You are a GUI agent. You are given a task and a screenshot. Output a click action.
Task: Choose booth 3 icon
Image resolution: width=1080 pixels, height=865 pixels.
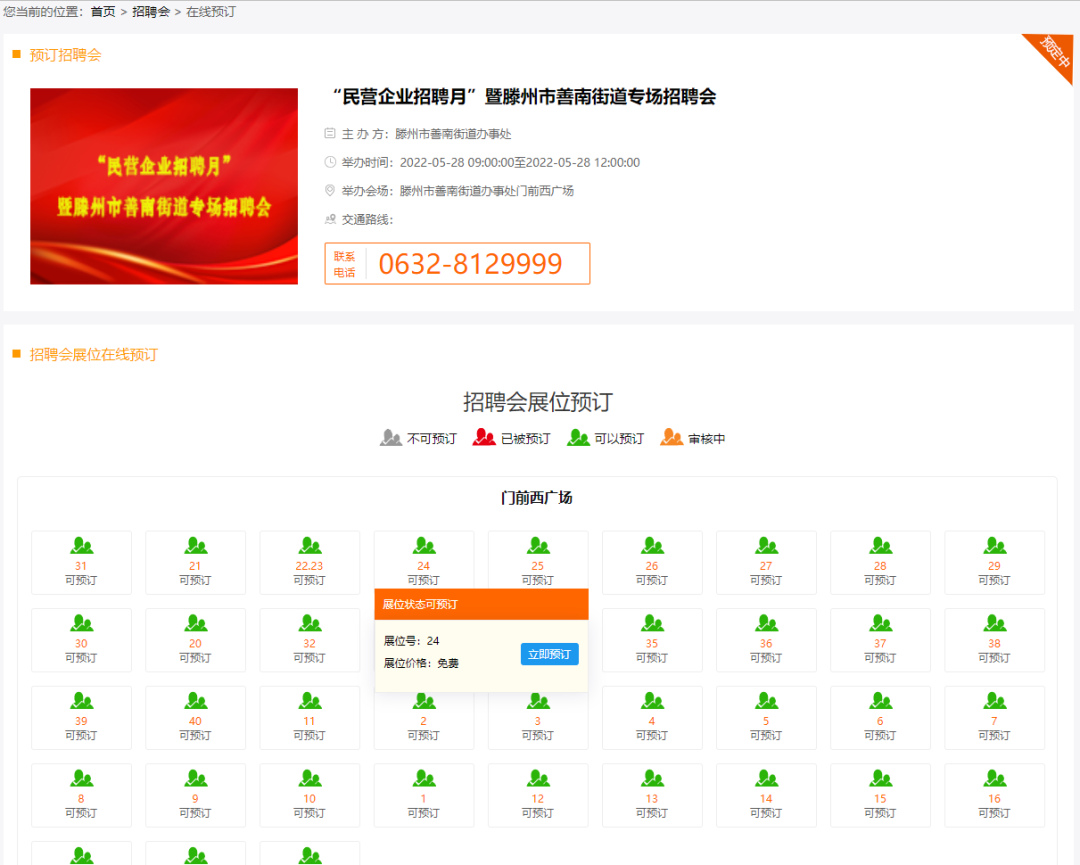click(538, 701)
